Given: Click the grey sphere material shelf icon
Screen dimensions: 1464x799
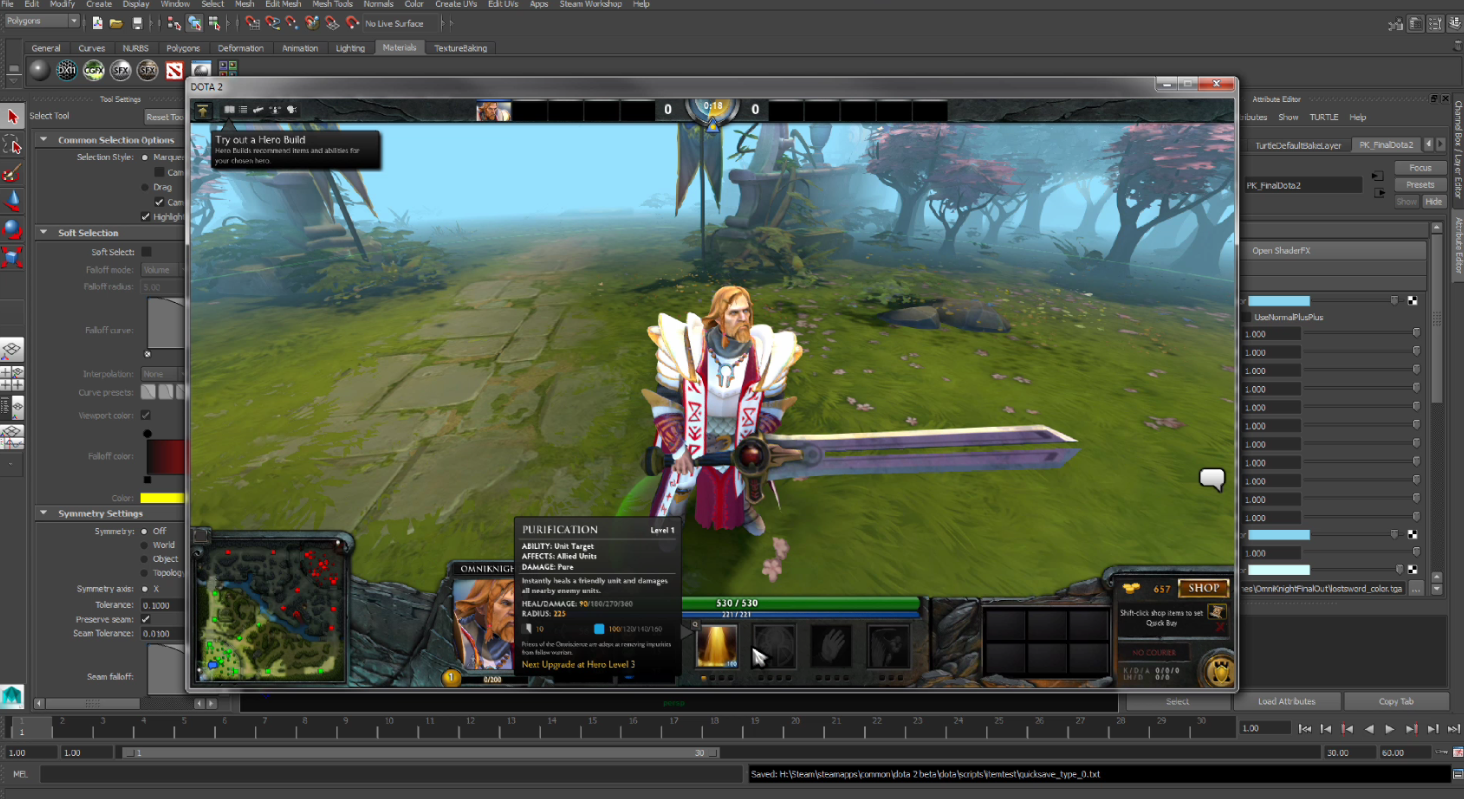Looking at the screenshot, I should [39, 70].
